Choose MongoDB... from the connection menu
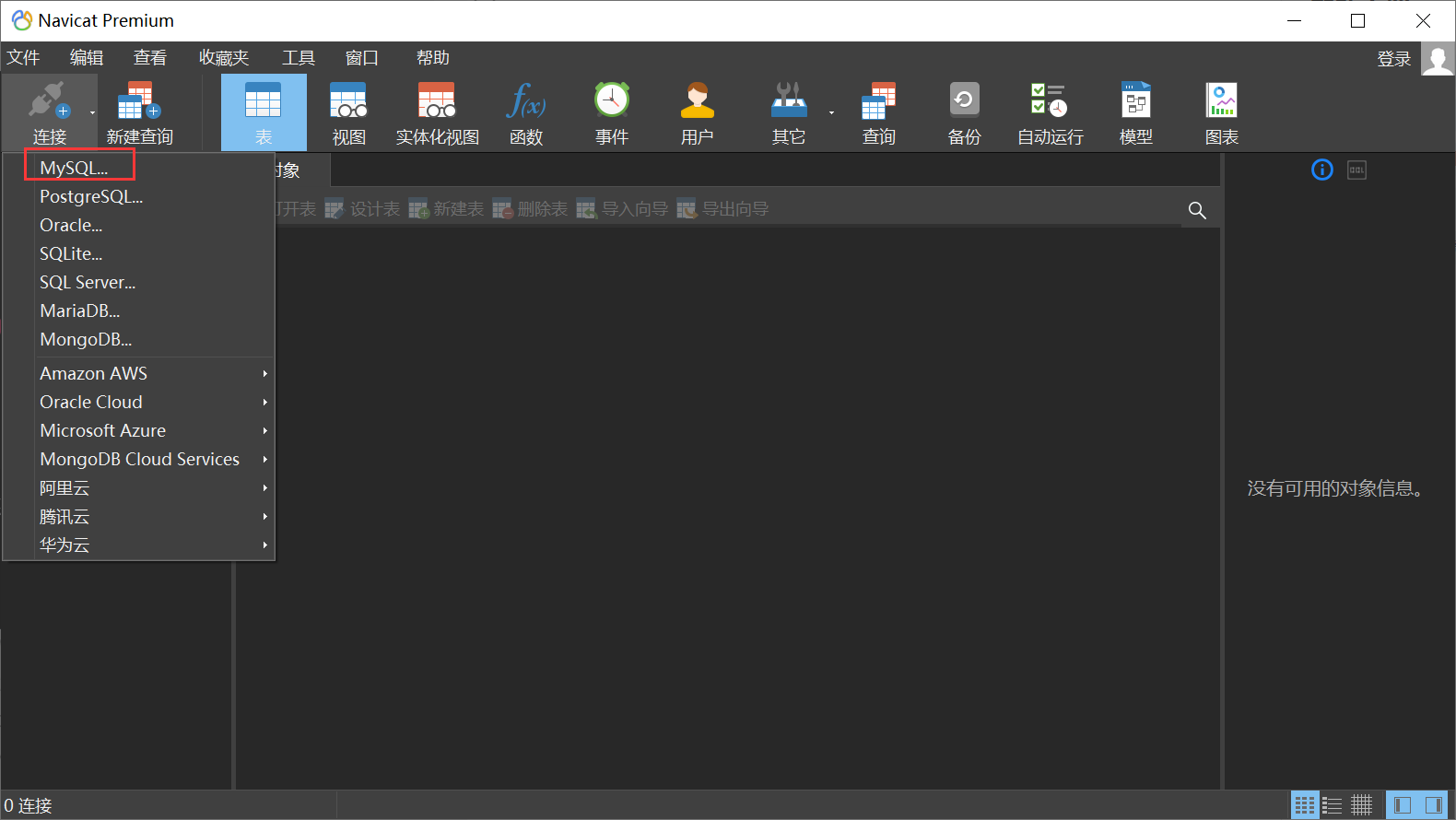Viewport: 1456px width, 820px height. (x=139, y=339)
